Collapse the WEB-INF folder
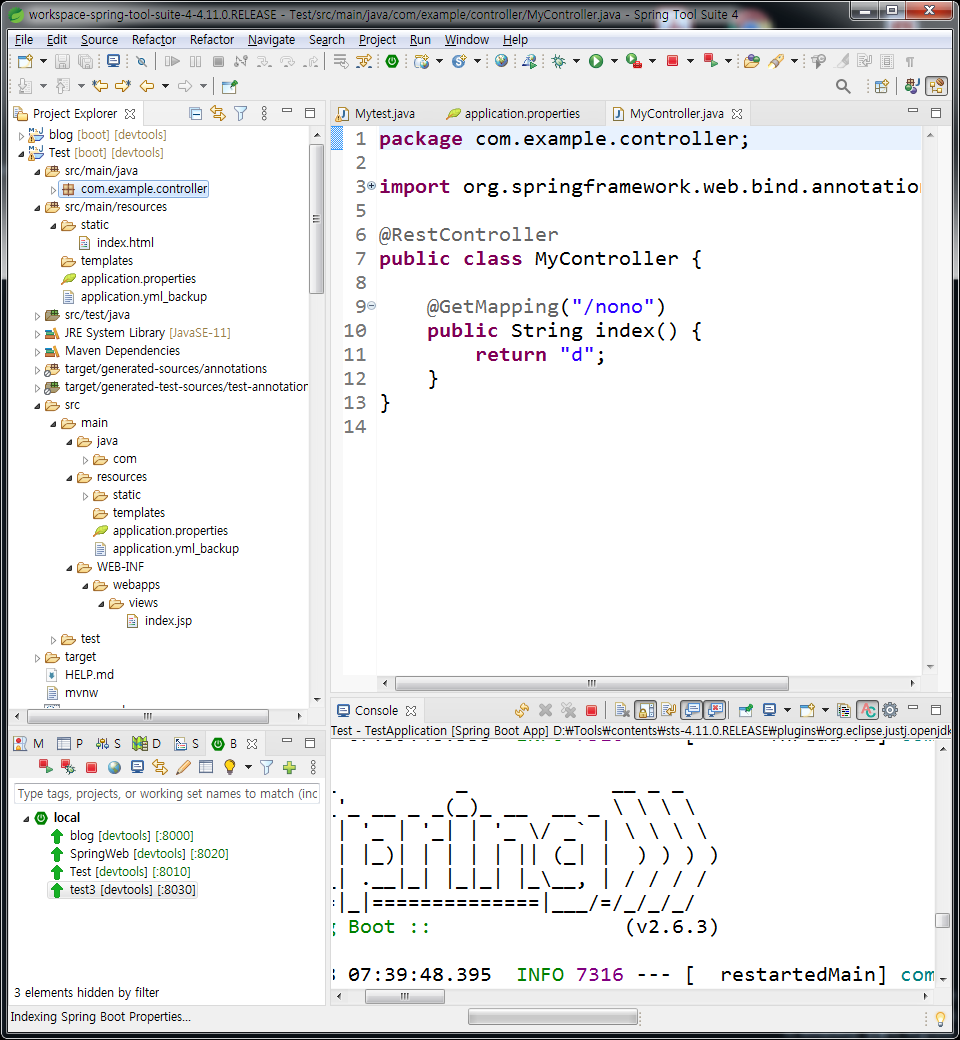This screenshot has height=1040, width=960. click(x=69, y=568)
